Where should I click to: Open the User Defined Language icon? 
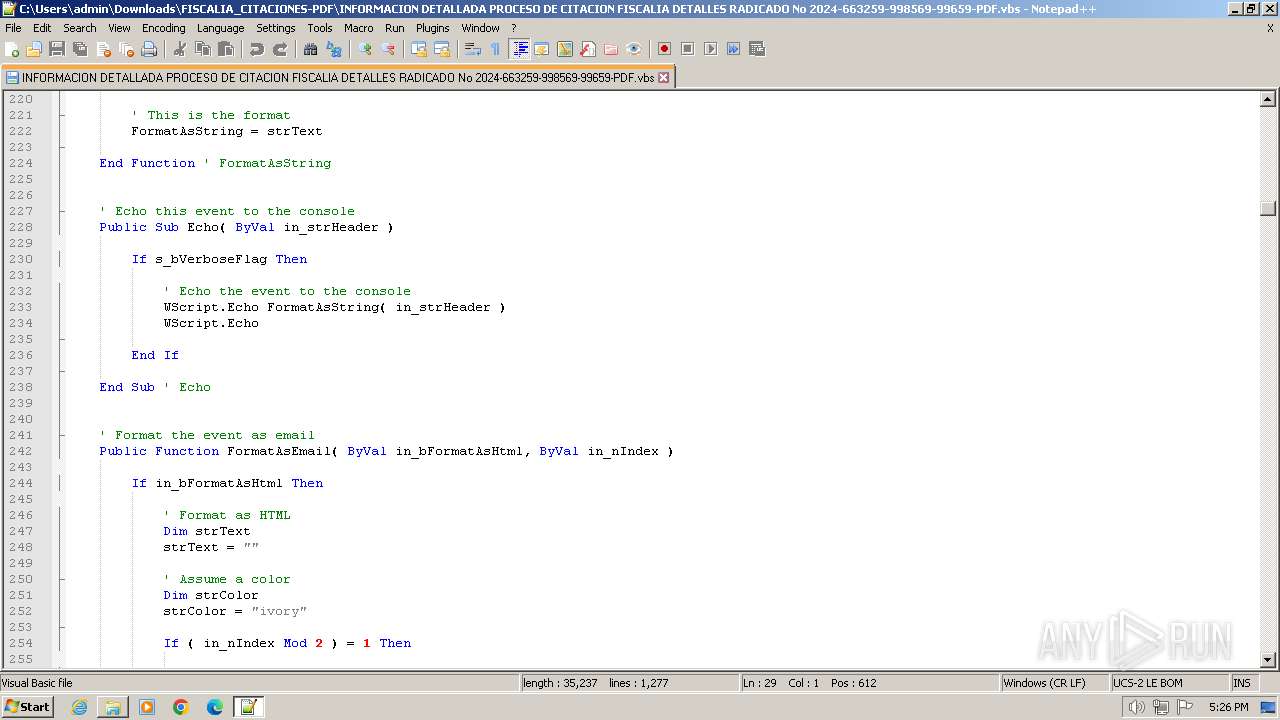[541, 49]
